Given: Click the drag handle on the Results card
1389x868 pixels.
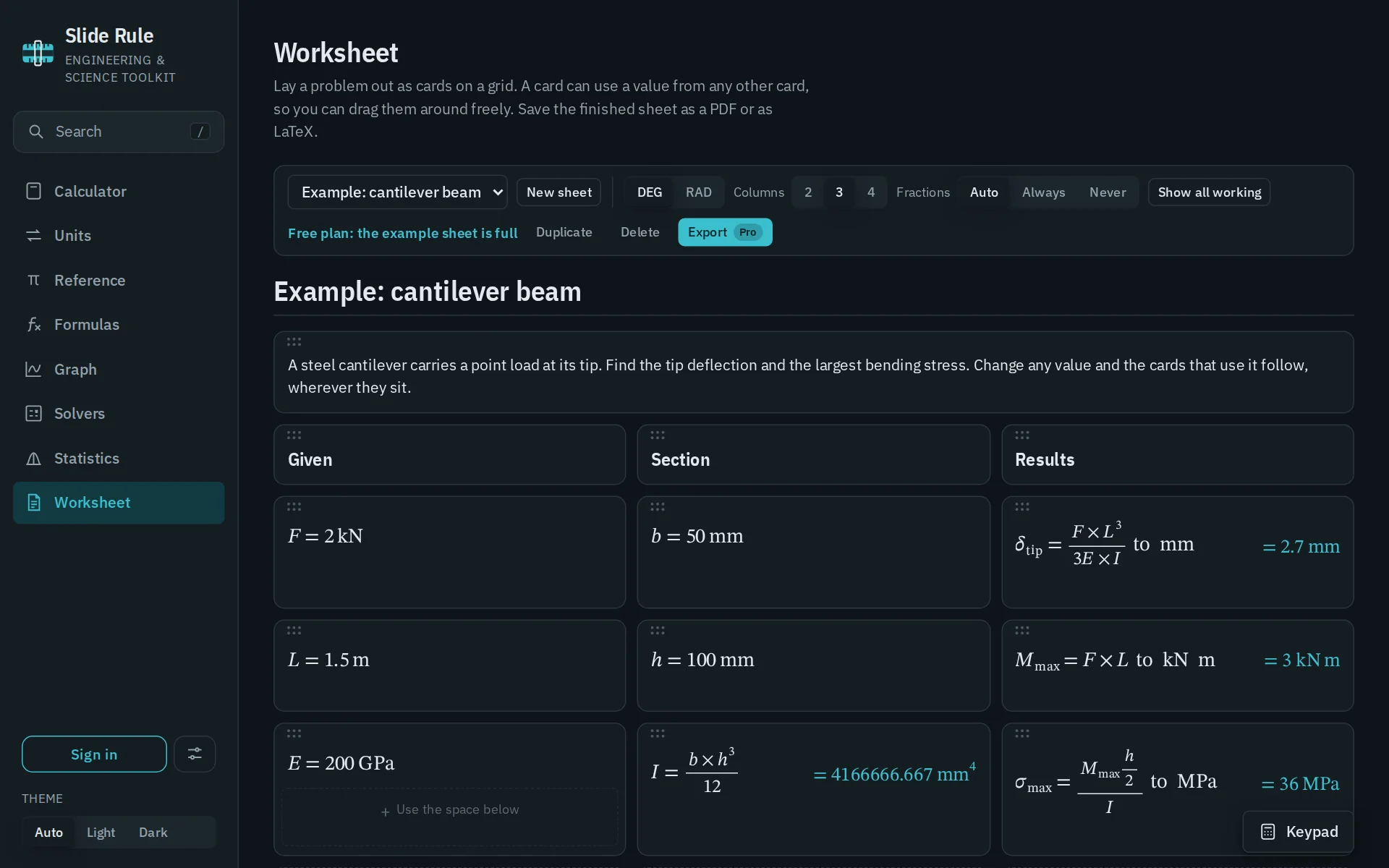Looking at the screenshot, I should 1021,435.
